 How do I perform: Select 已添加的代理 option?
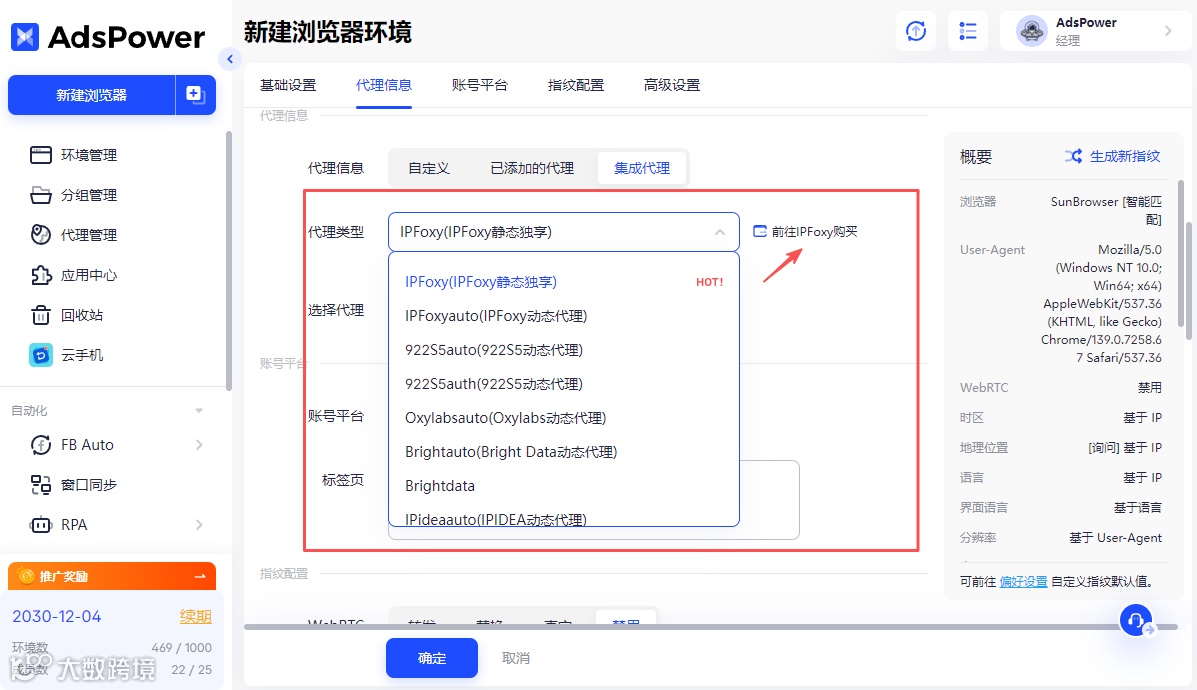[532, 168]
